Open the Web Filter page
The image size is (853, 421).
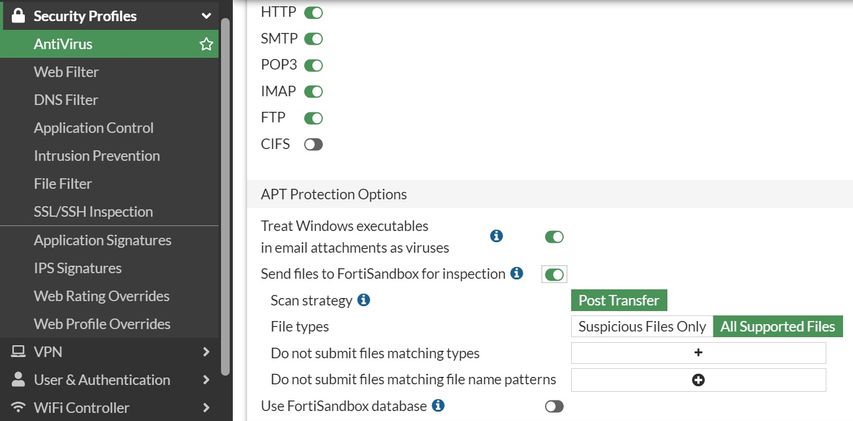(x=66, y=72)
